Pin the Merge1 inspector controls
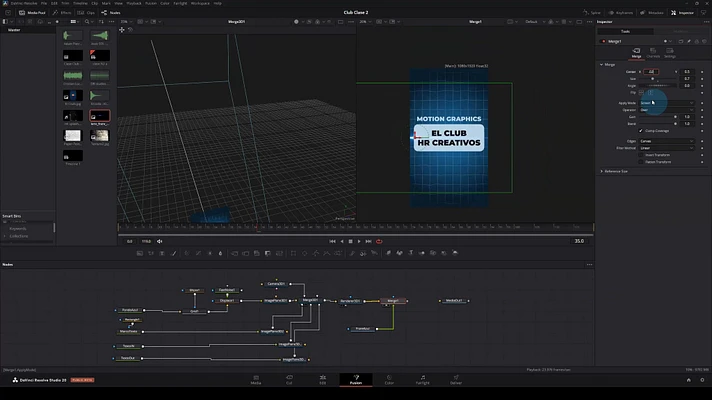The width and height of the screenshot is (712, 400). coord(689,41)
